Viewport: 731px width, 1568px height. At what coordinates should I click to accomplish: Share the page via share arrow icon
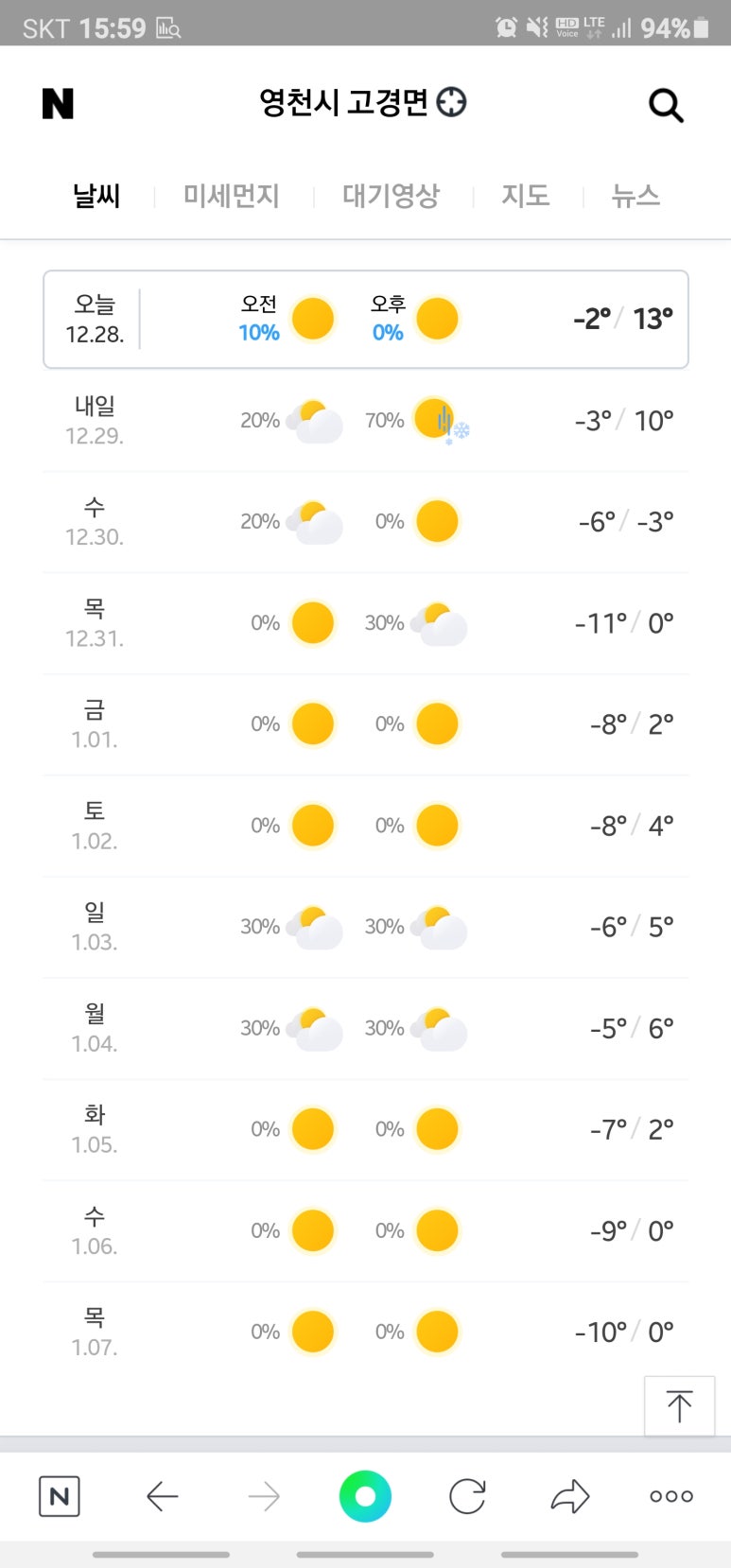click(x=569, y=1496)
